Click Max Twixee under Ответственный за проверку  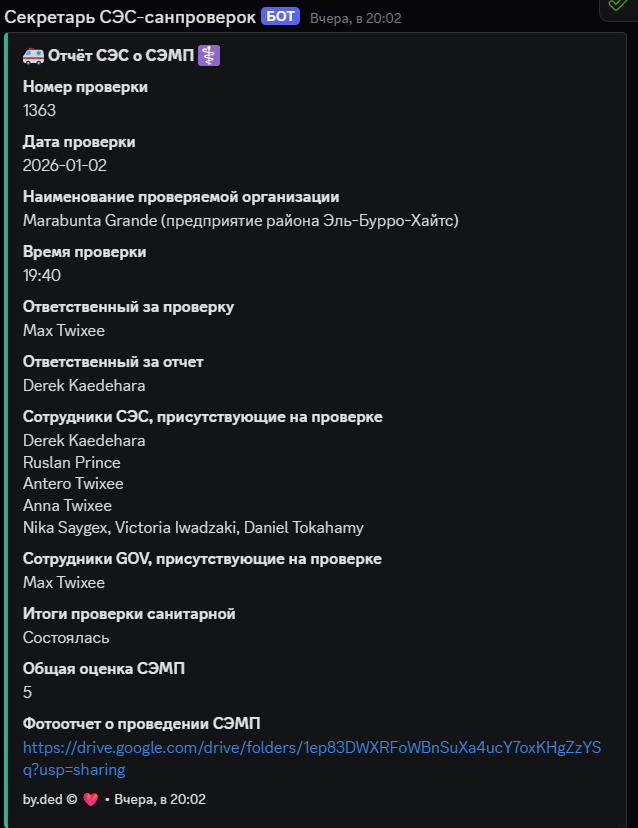click(64, 330)
